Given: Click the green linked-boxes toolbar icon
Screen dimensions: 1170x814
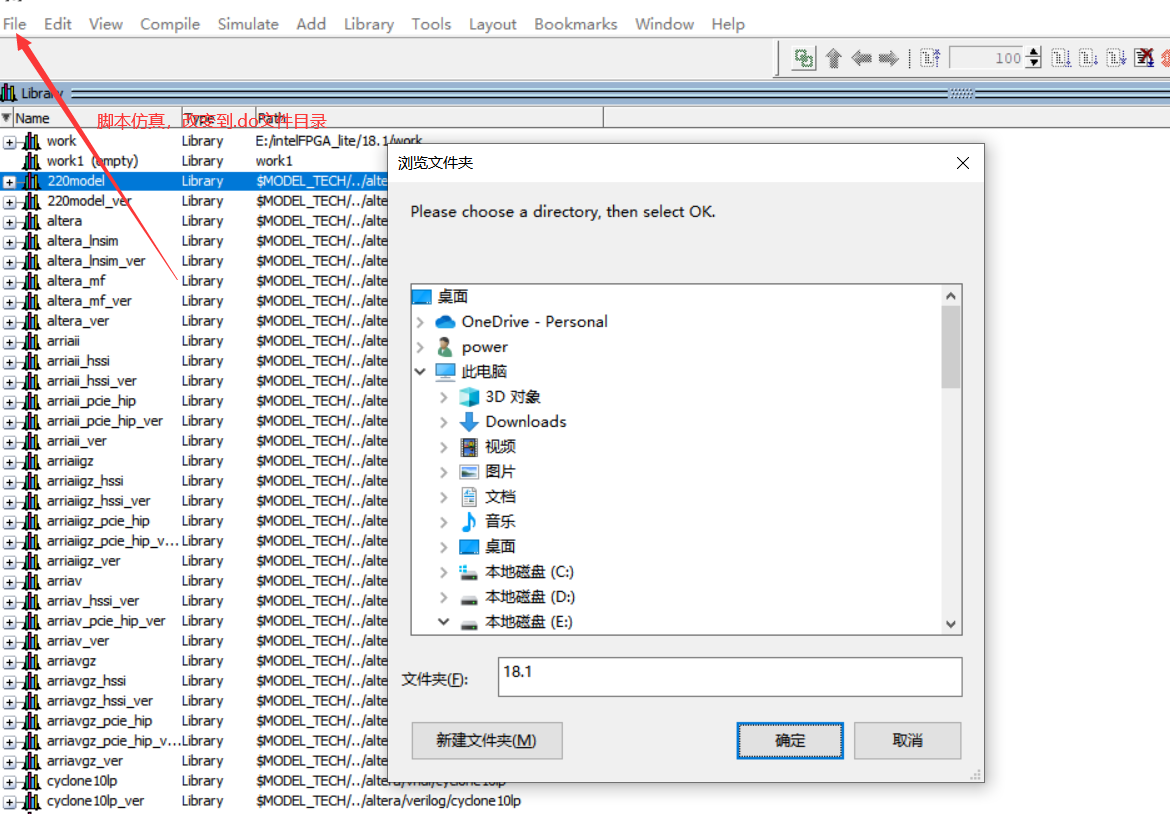Looking at the screenshot, I should click(804, 58).
